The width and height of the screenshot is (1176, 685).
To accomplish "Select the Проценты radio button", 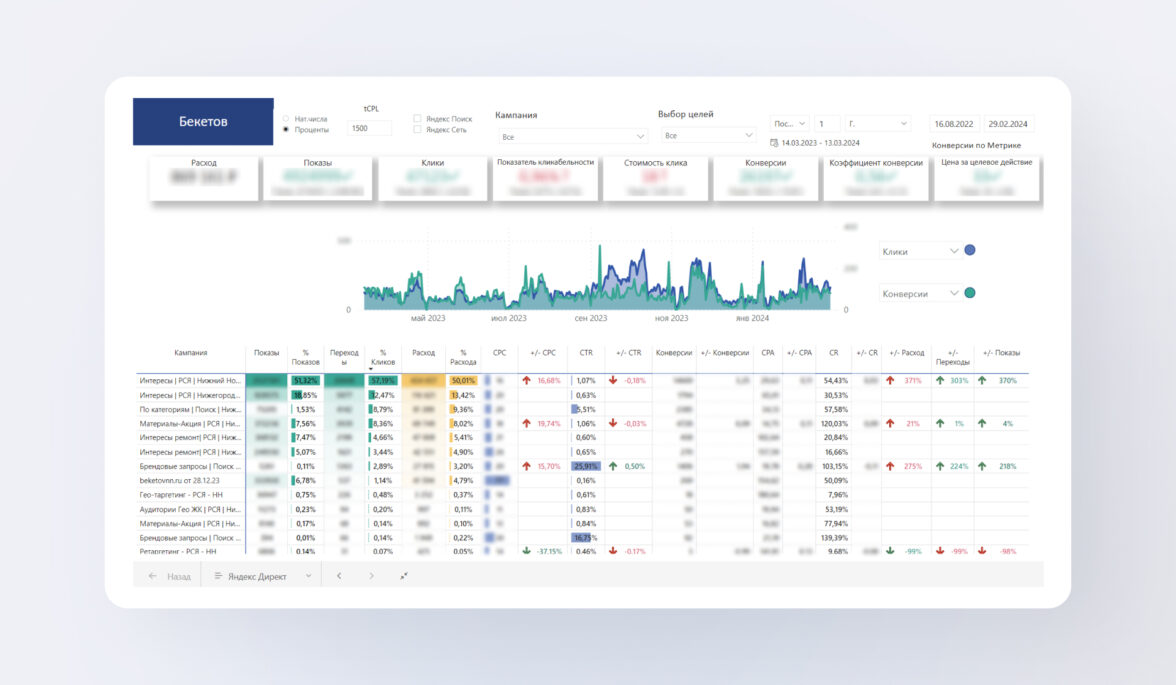I will click(x=287, y=129).
